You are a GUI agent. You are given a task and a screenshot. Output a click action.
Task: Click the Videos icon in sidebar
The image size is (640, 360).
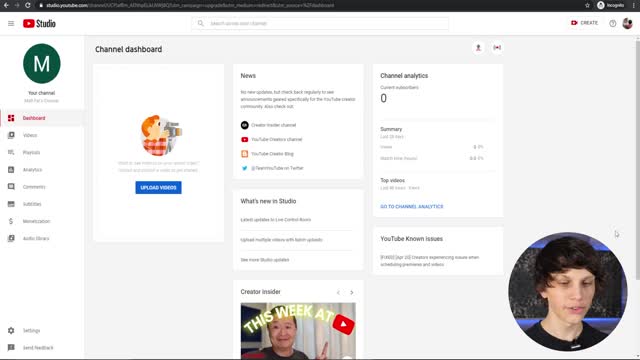click(x=11, y=135)
